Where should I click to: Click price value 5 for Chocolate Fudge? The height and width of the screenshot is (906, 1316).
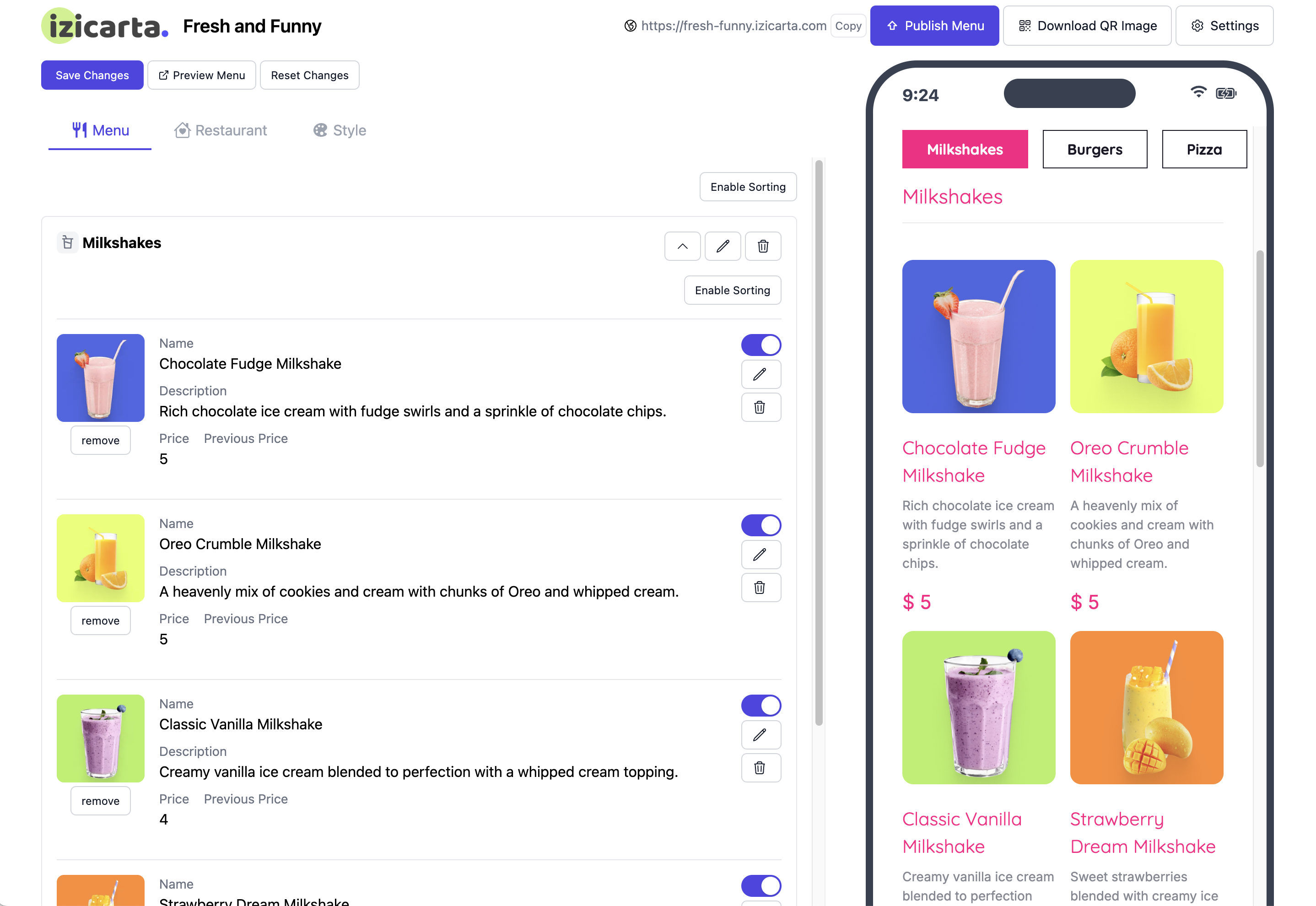[163, 459]
